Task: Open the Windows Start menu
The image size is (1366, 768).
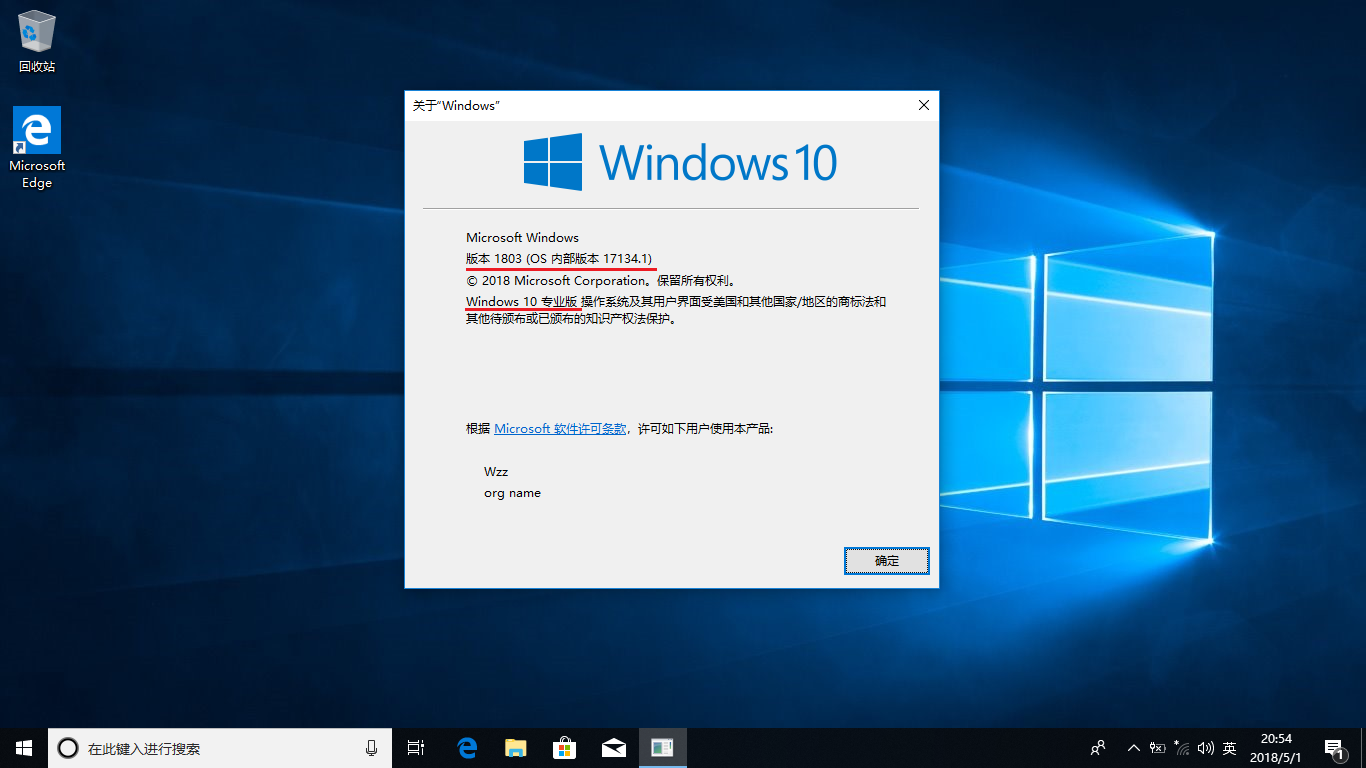Action: click(24, 748)
